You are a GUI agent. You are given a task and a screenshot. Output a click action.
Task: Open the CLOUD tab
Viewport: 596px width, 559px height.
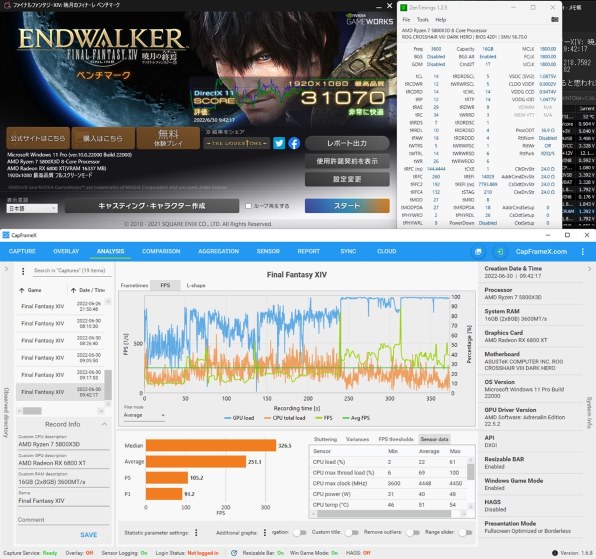click(387, 252)
